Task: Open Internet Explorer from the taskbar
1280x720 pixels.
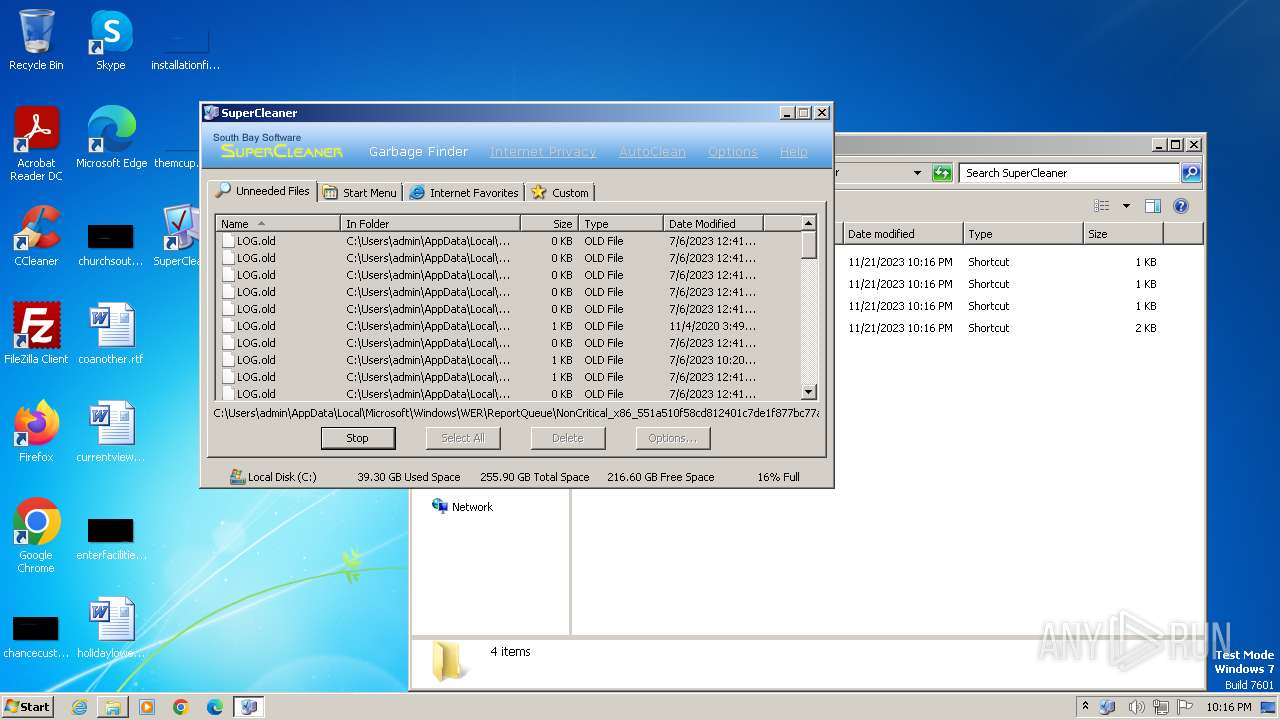Action: tap(79, 707)
